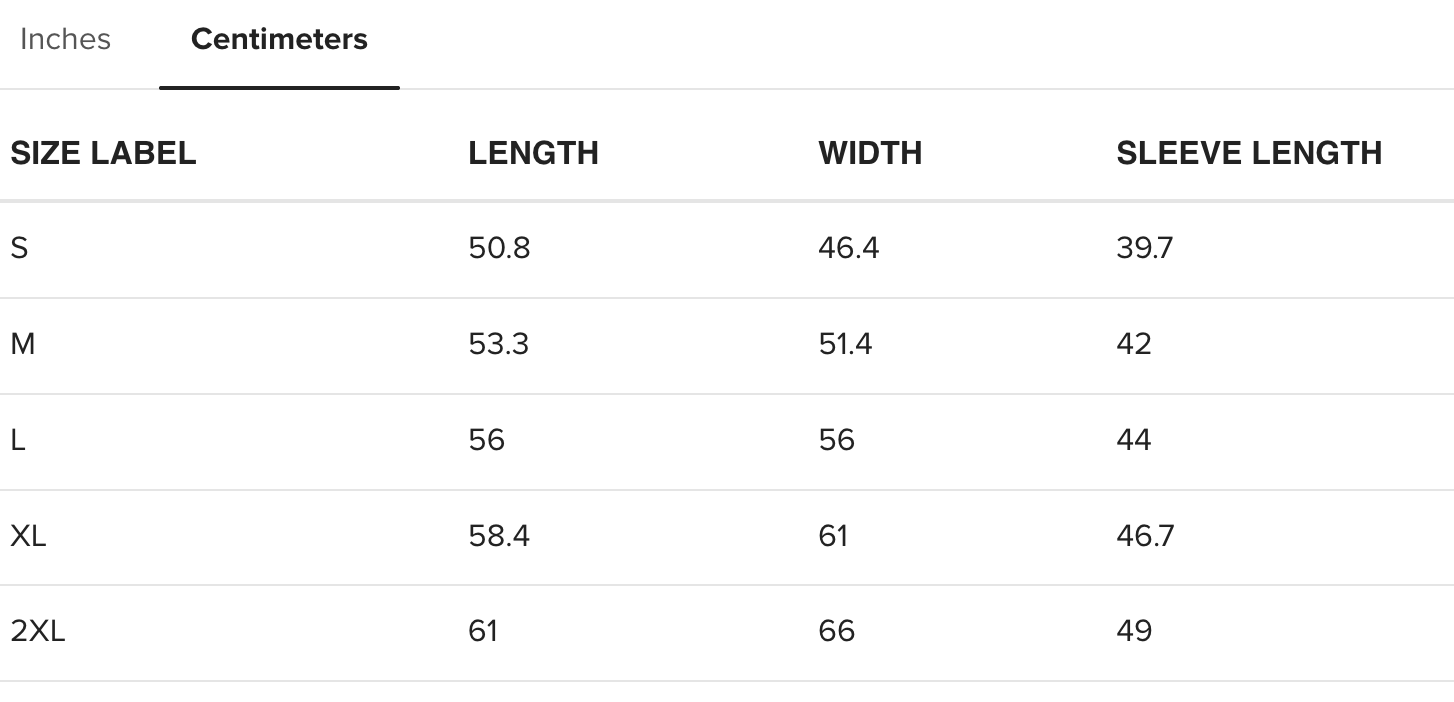Click the 58.4 length value for XL

point(499,536)
